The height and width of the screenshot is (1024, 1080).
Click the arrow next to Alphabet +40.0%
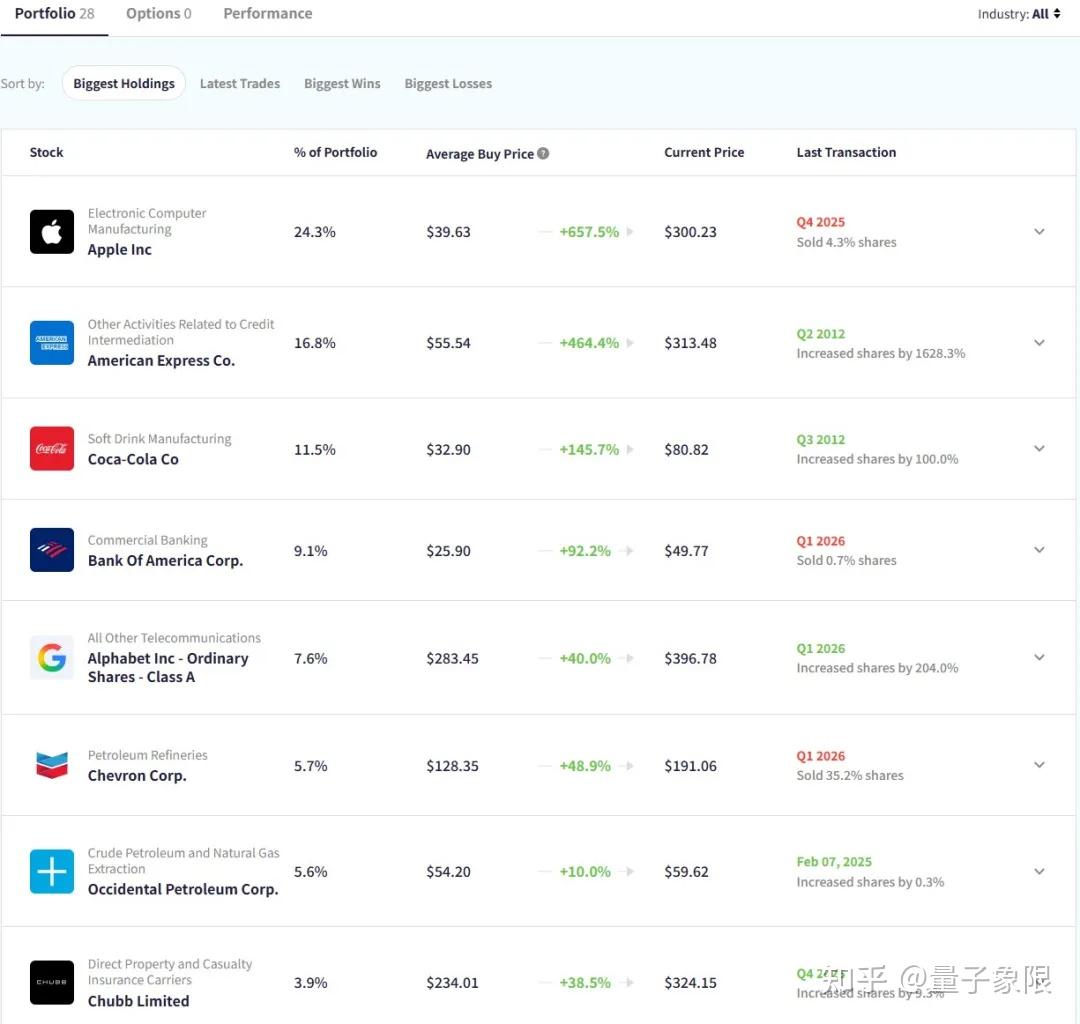pyautogui.click(x=626, y=658)
